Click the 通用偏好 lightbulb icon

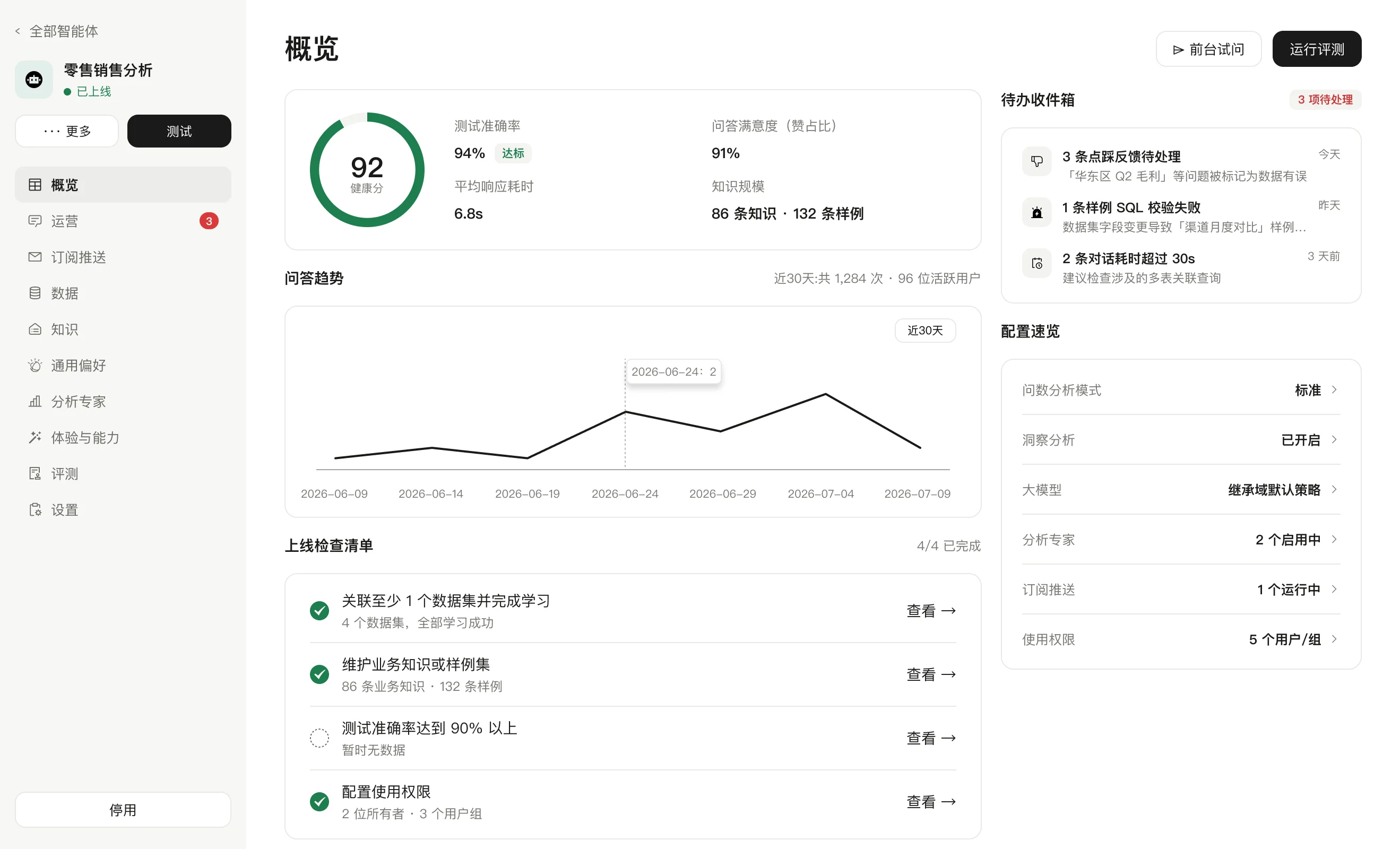[34, 366]
